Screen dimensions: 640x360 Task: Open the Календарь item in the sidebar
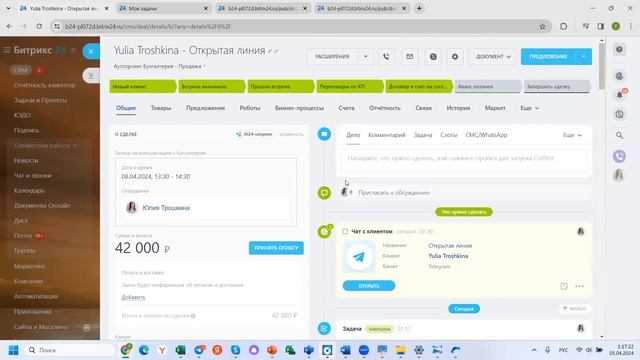(x=29, y=191)
